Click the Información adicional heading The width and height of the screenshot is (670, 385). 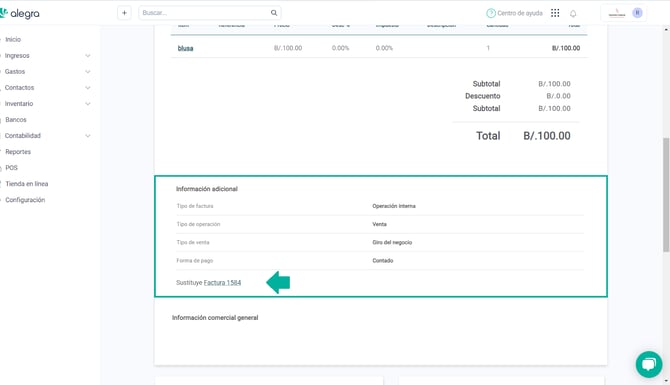[x=207, y=189]
